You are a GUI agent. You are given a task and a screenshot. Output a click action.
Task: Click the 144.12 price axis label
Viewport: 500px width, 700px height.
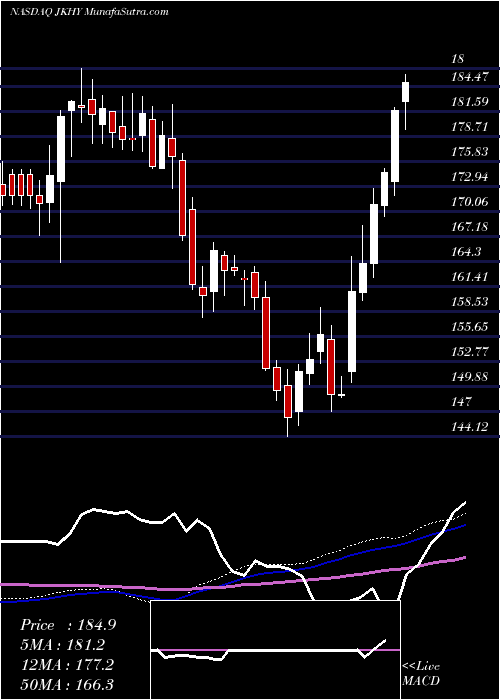tap(469, 427)
